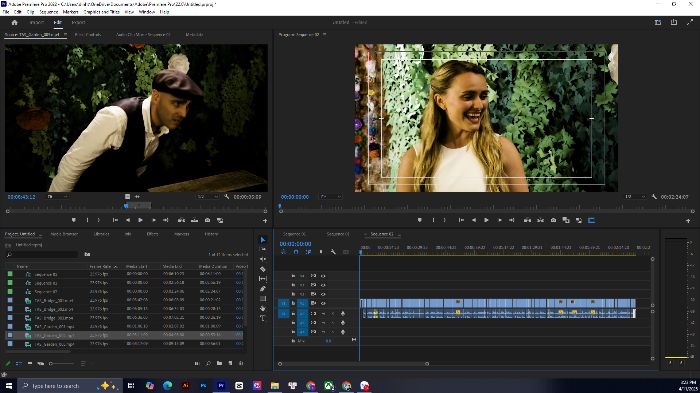Select the Type tool
Image resolution: width=700 pixels, height=393 pixels.
pyautogui.click(x=262, y=318)
